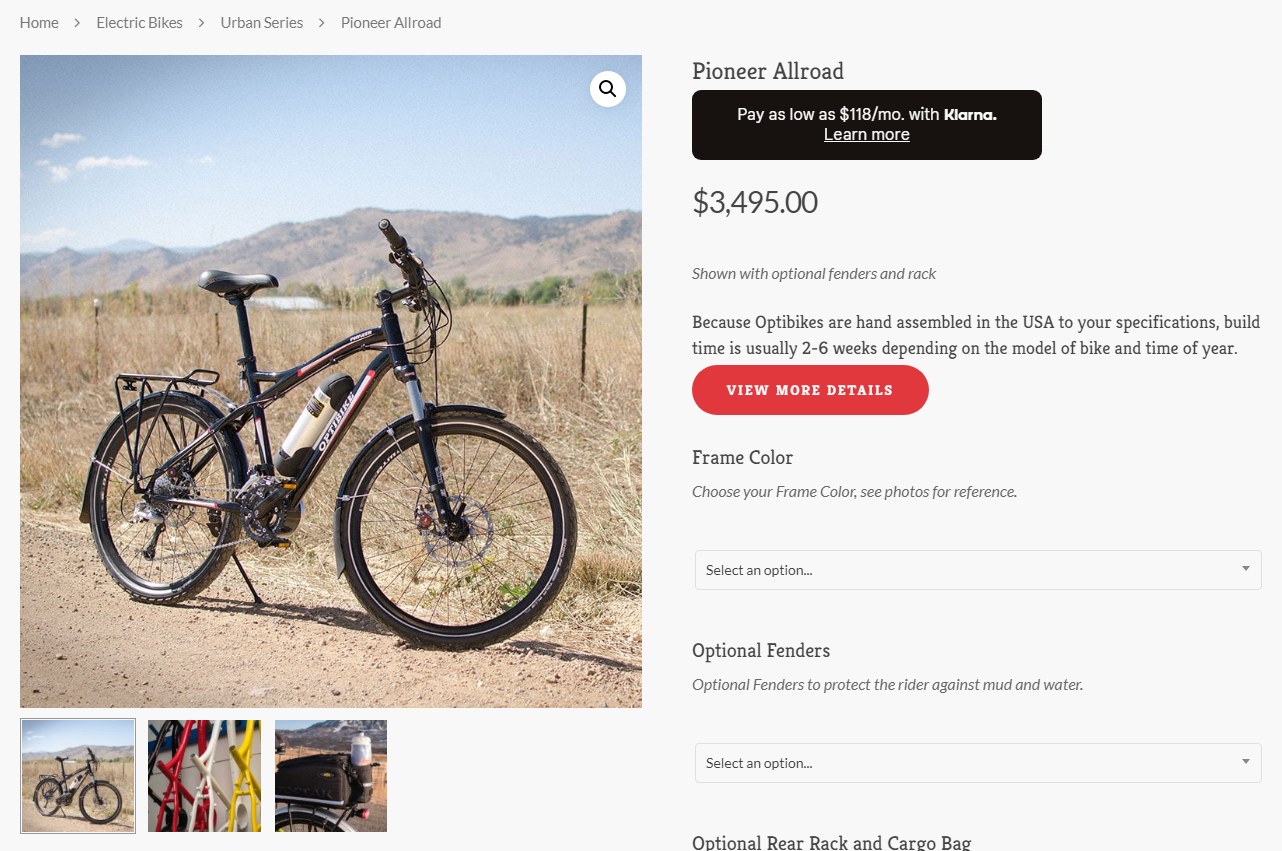This screenshot has height=851, width=1282.
Task: Click the Pioneer Allroad breadcrumb item
Action: [x=391, y=23]
